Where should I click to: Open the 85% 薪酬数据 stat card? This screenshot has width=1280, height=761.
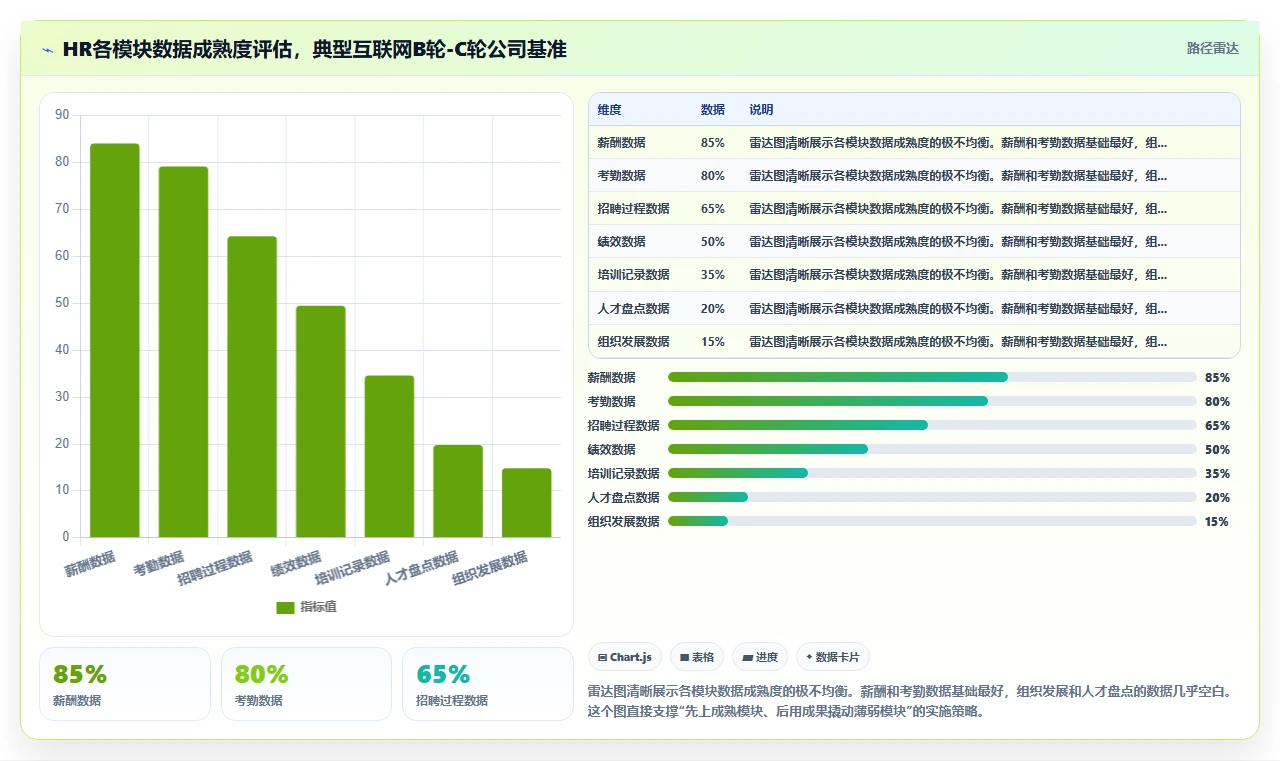(125, 684)
